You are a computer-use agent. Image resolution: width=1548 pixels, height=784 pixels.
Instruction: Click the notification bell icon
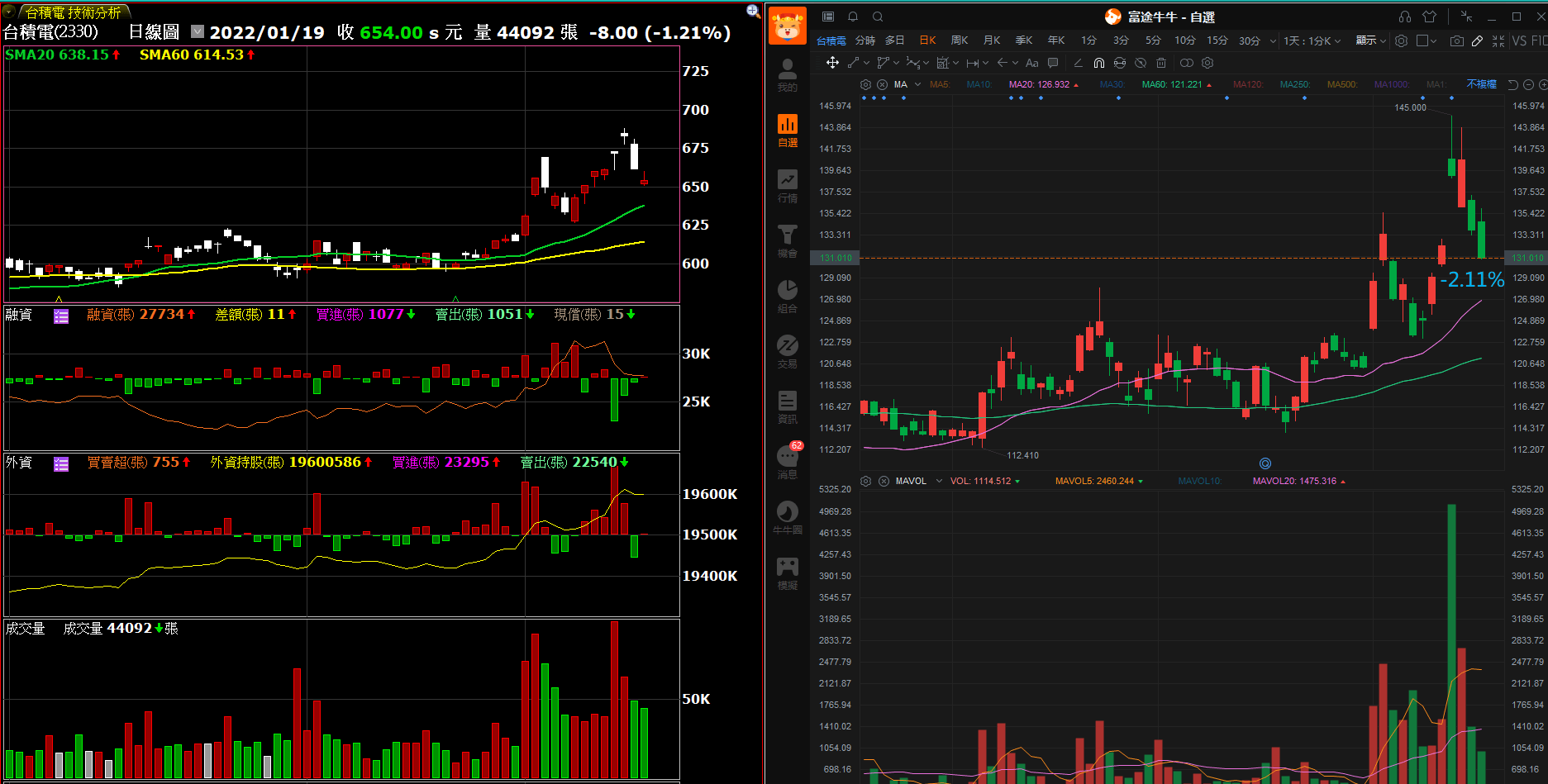point(853,17)
